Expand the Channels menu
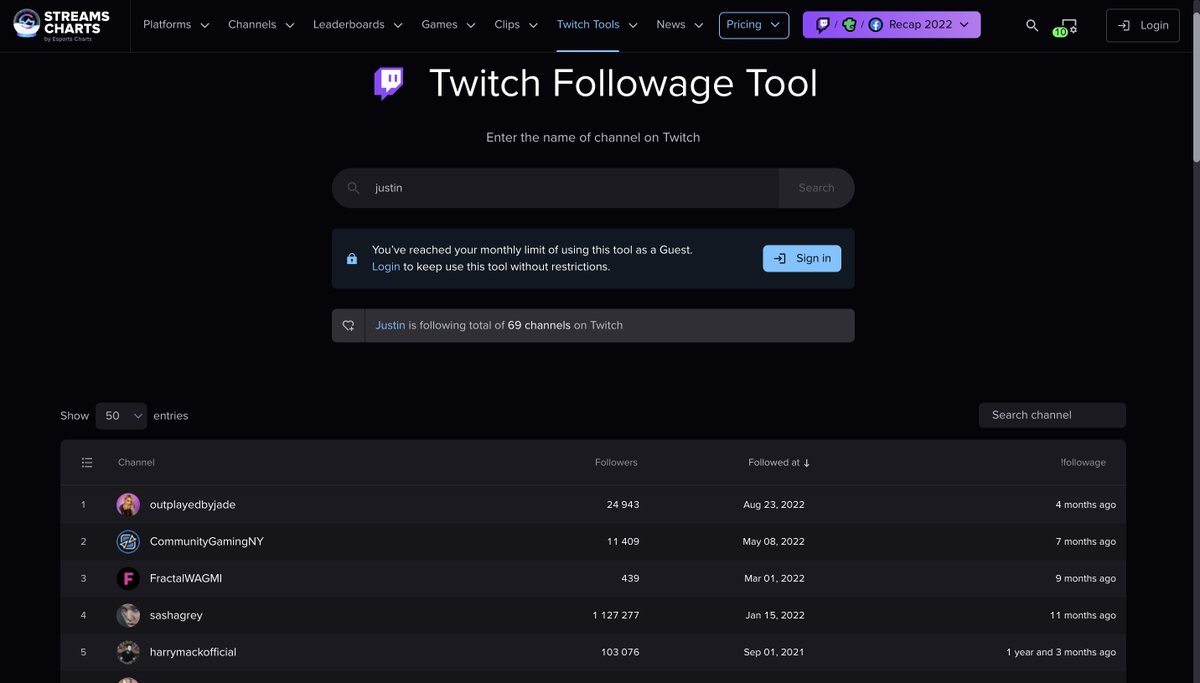The width and height of the screenshot is (1200, 683). pos(261,25)
